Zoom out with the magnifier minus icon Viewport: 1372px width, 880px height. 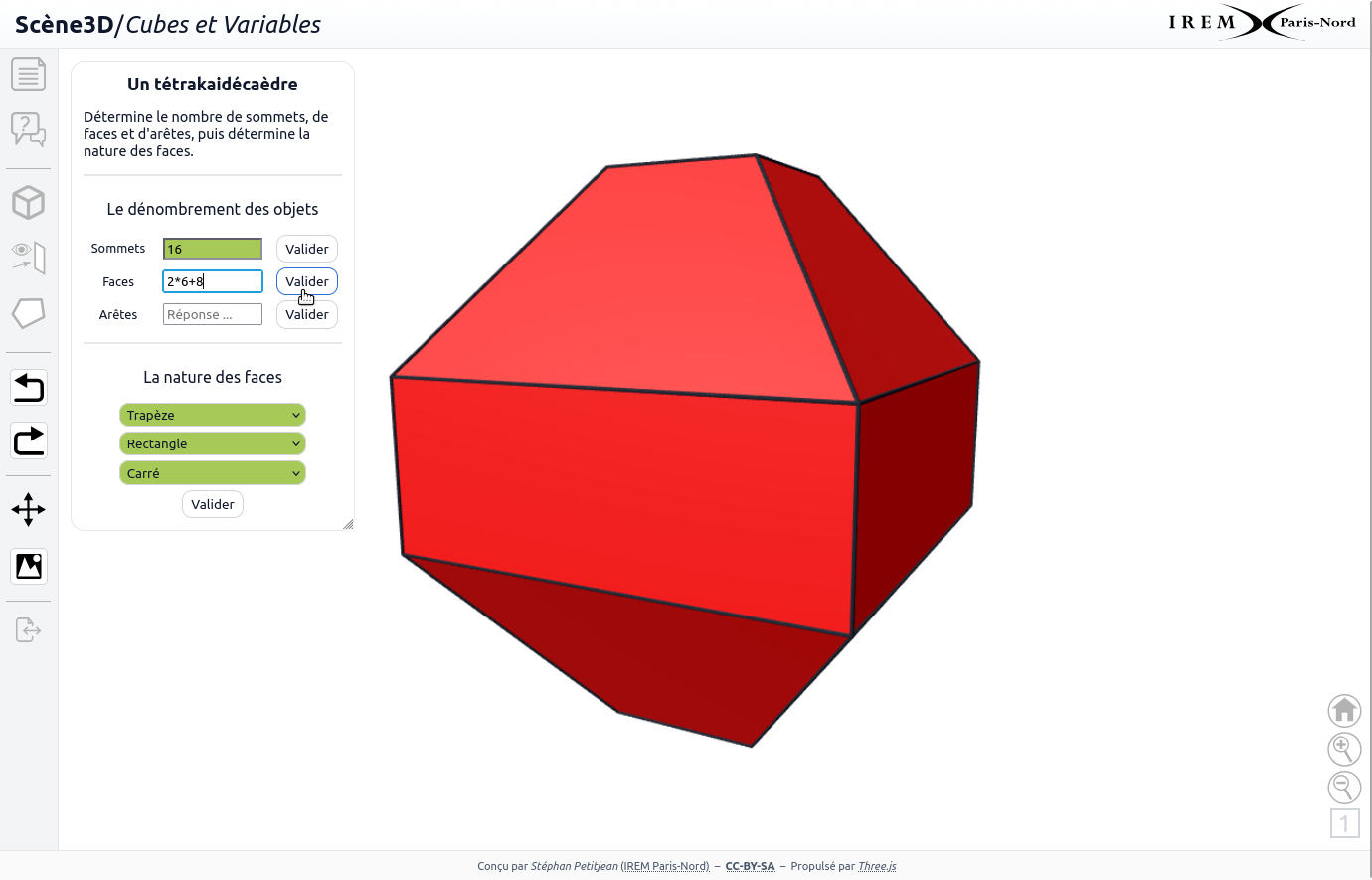(1344, 787)
